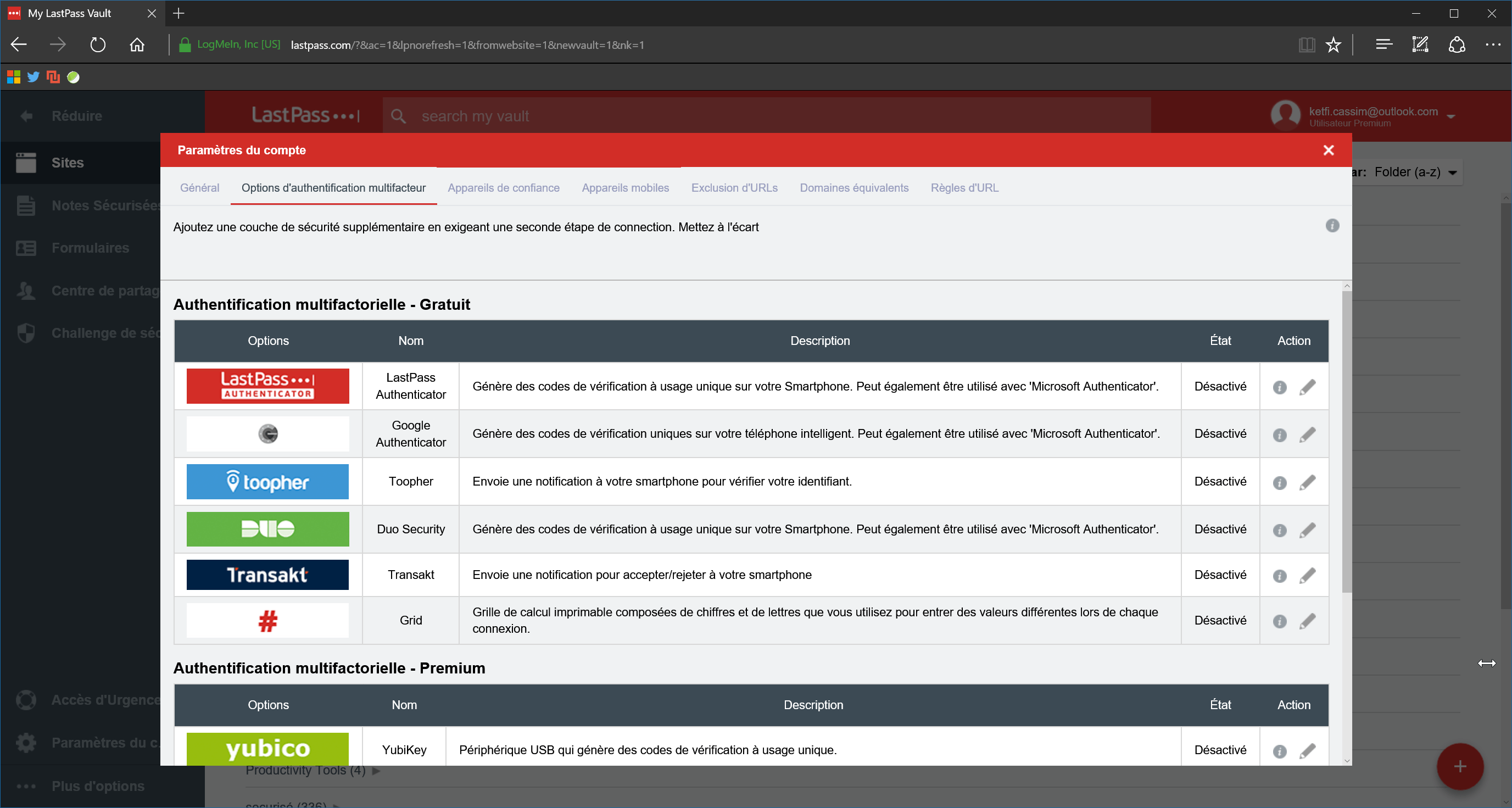
Task: Click the red add item plus button
Action: [x=1460, y=766]
